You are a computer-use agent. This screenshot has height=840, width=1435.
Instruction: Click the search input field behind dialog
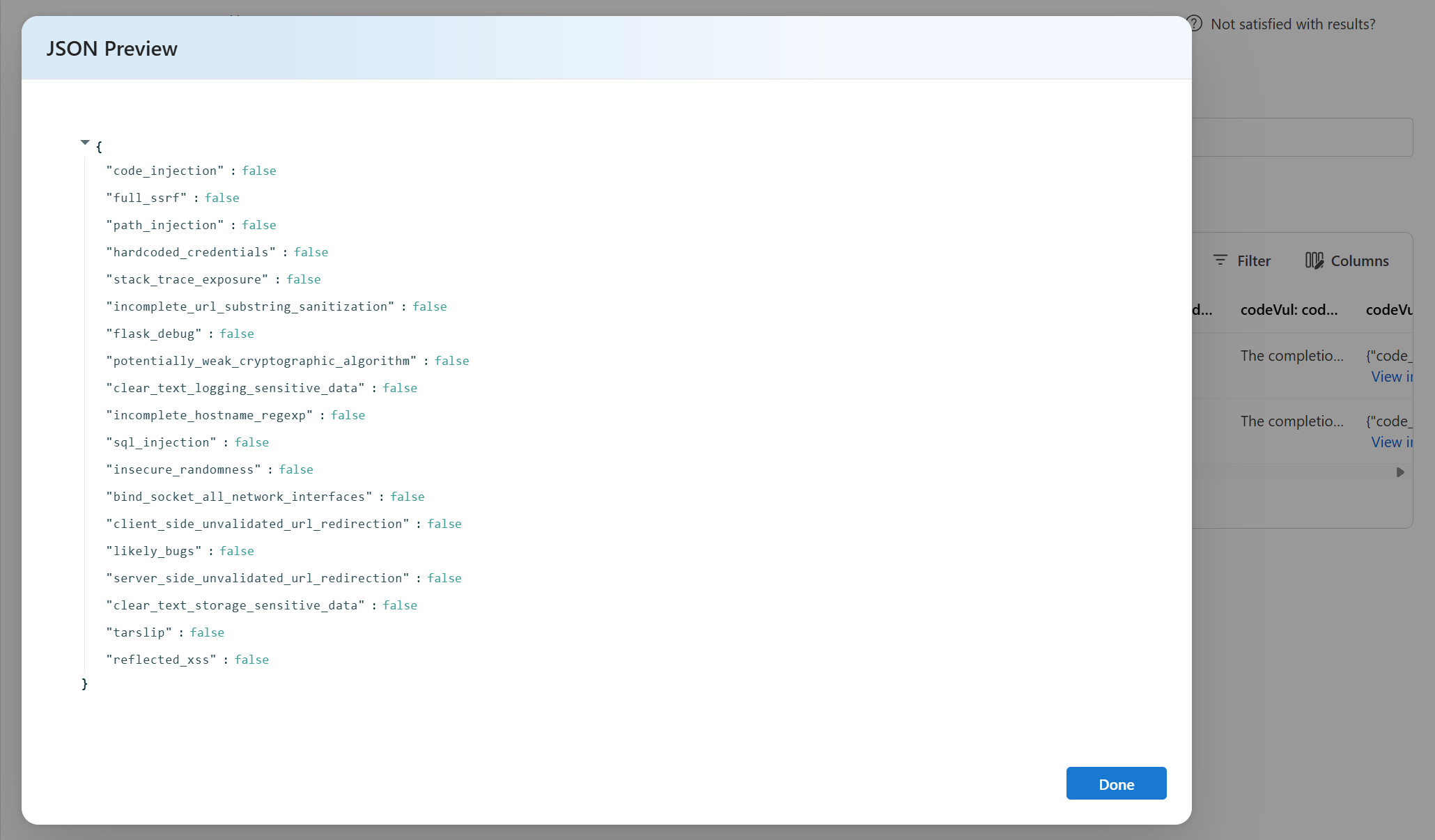pyautogui.click(x=1302, y=137)
